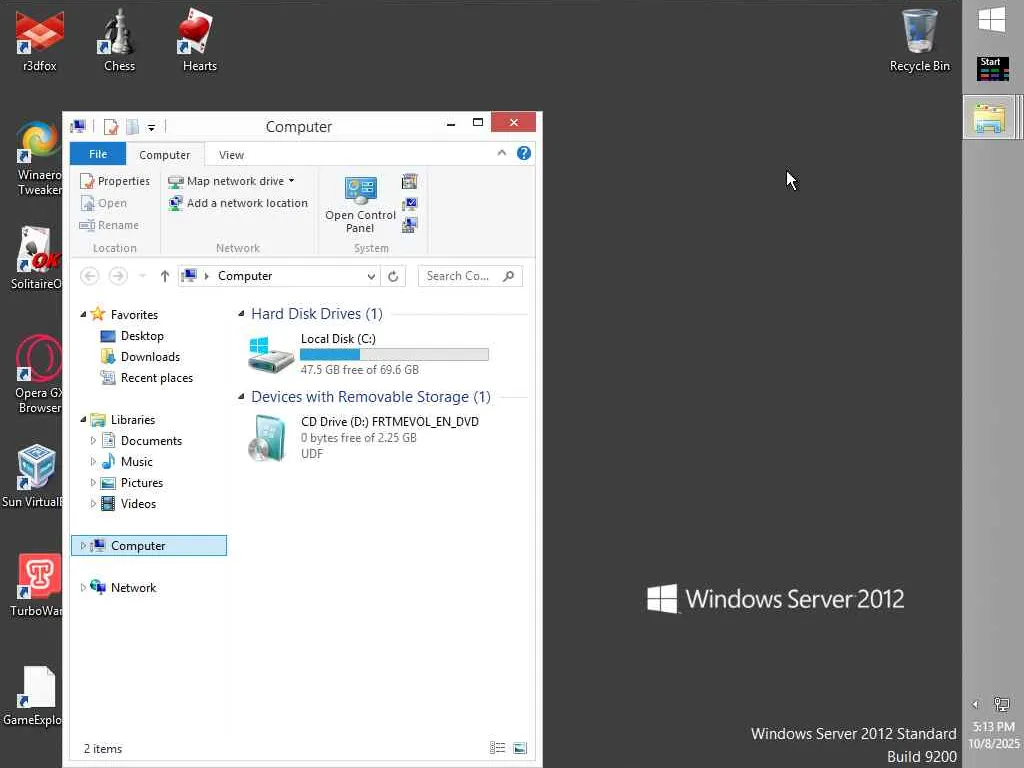Switch to large icons view in the status bar
The width and height of the screenshot is (1024, 768).
pyautogui.click(x=520, y=748)
